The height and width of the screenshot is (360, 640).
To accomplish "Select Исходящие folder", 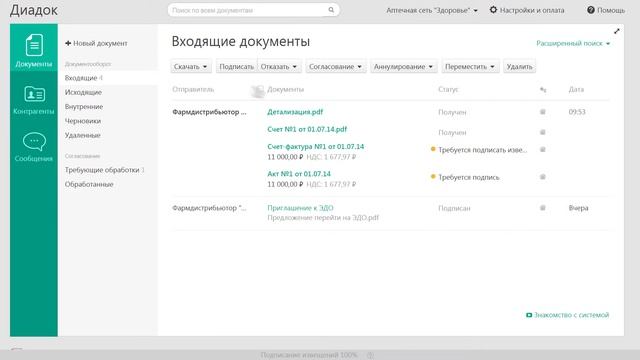I will [x=83, y=92].
